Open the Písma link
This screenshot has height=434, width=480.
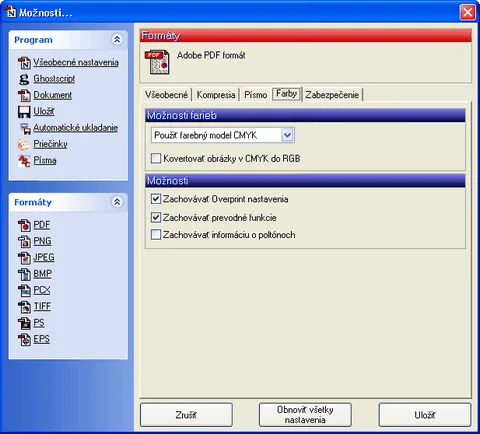pos(45,161)
